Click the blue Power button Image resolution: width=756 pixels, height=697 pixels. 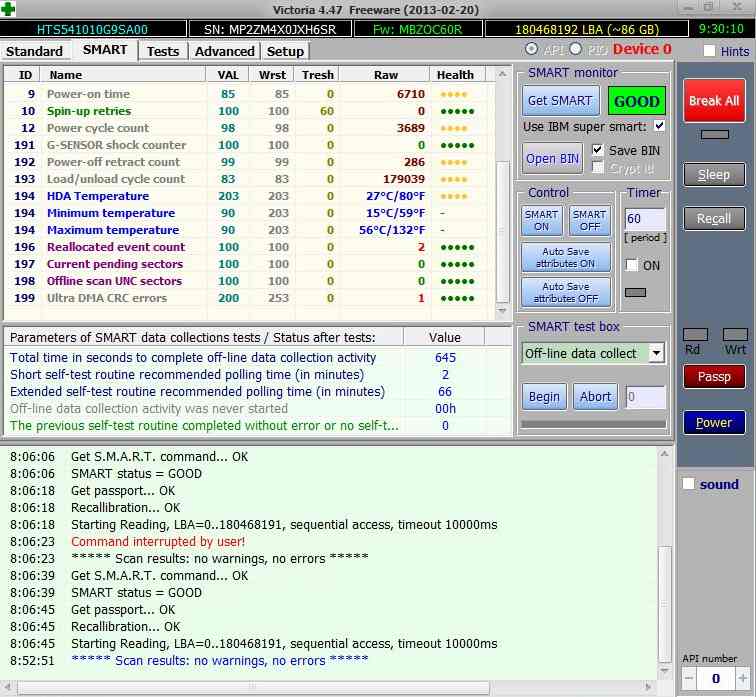click(714, 422)
